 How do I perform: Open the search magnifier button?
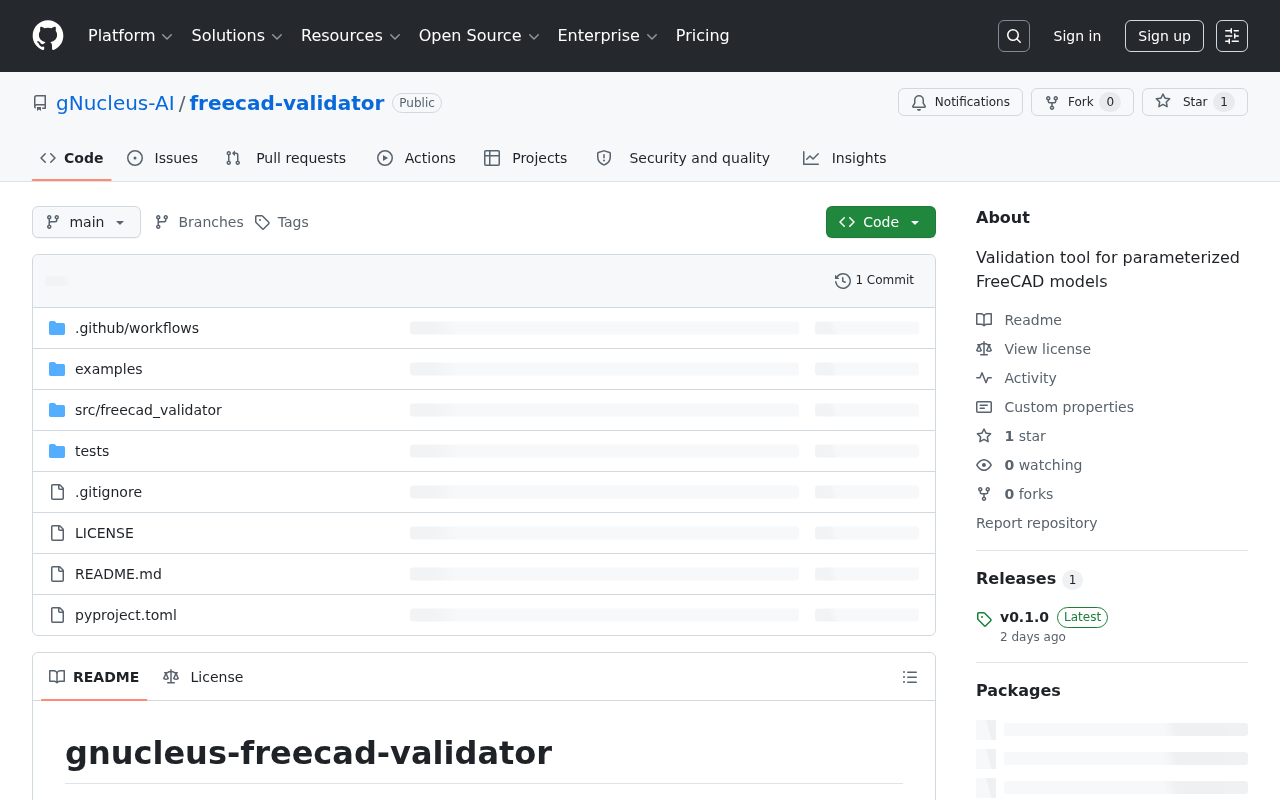click(x=1014, y=36)
